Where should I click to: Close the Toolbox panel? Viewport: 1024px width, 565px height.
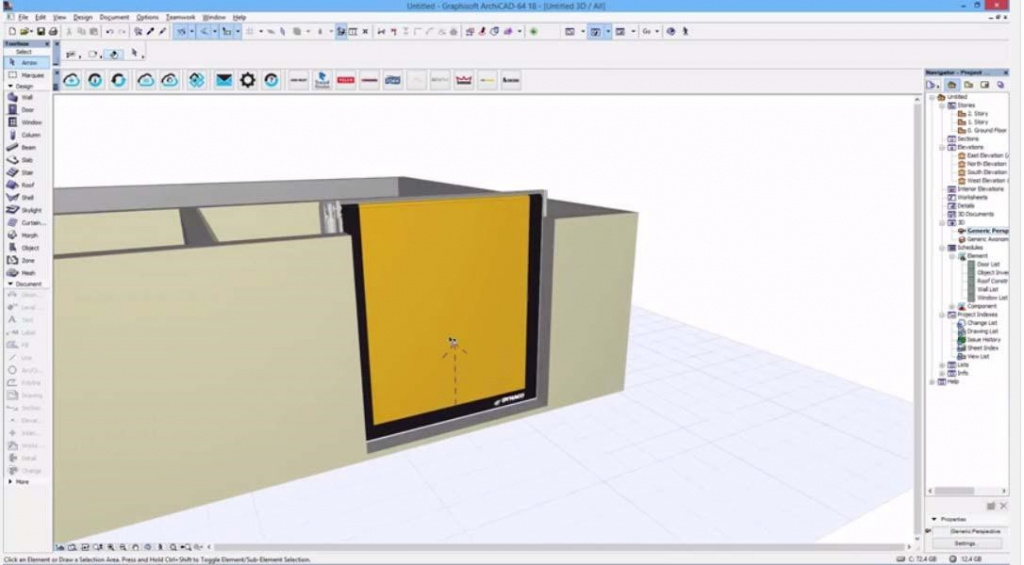pos(46,44)
